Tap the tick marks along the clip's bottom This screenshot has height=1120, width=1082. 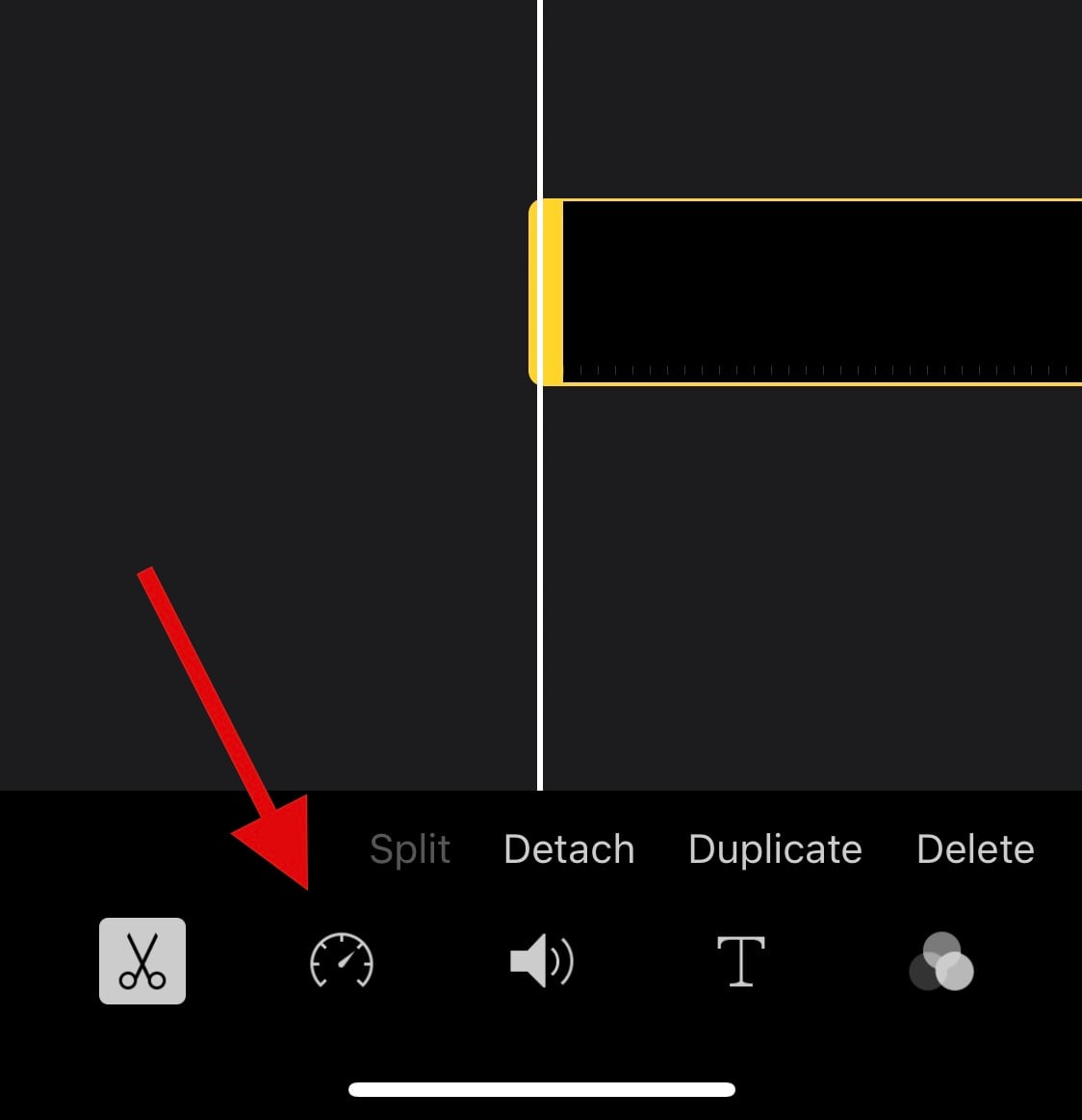[821, 371]
